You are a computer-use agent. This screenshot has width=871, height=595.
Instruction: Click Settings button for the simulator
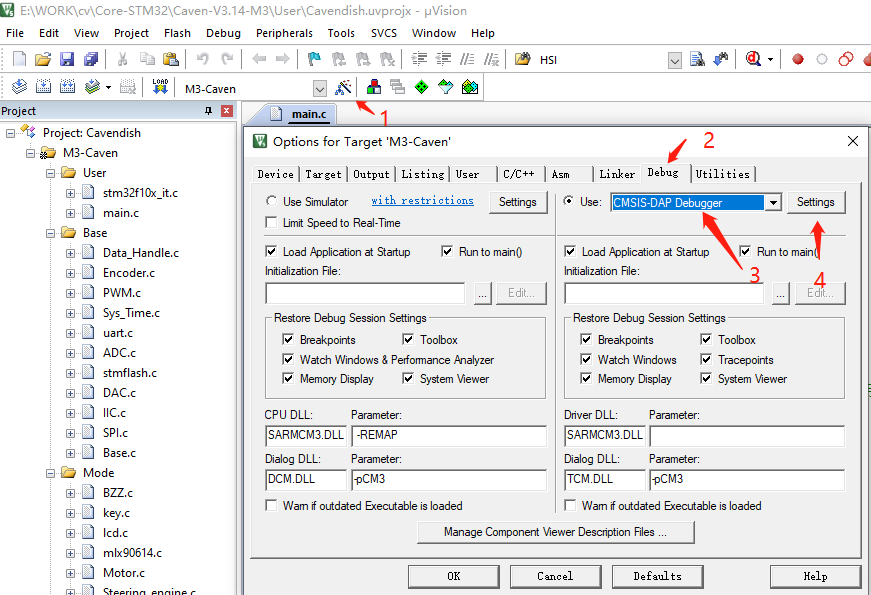tap(518, 202)
